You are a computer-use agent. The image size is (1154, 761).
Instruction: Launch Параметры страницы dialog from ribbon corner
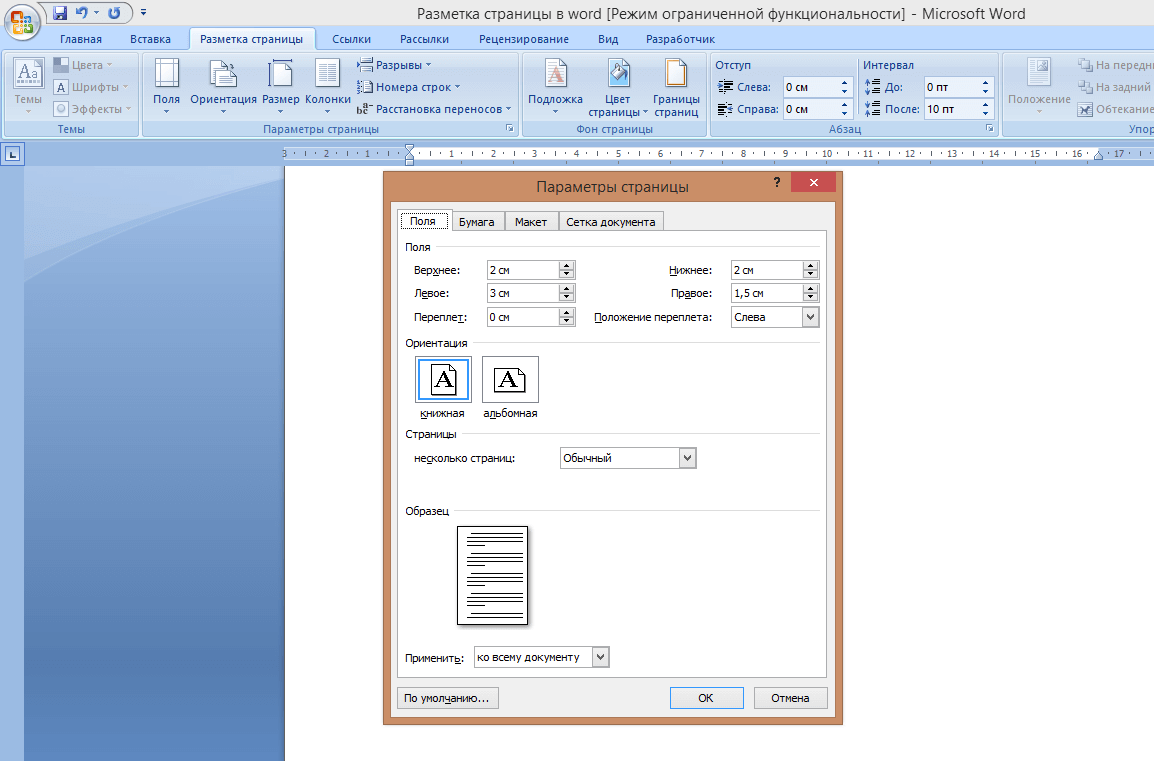(509, 129)
